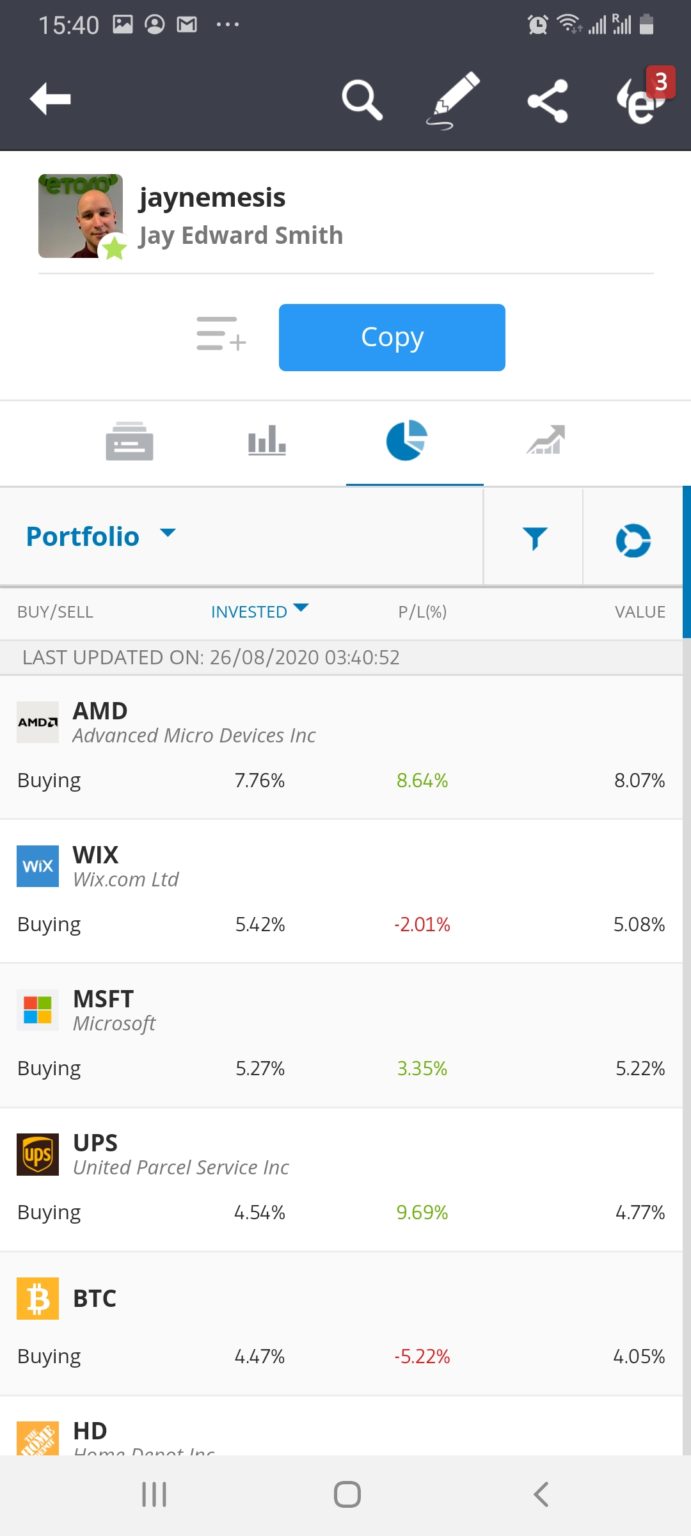Change sorting via the INVESTED dropdown
The height and width of the screenshot is (1536, 691).
(259, 611)
